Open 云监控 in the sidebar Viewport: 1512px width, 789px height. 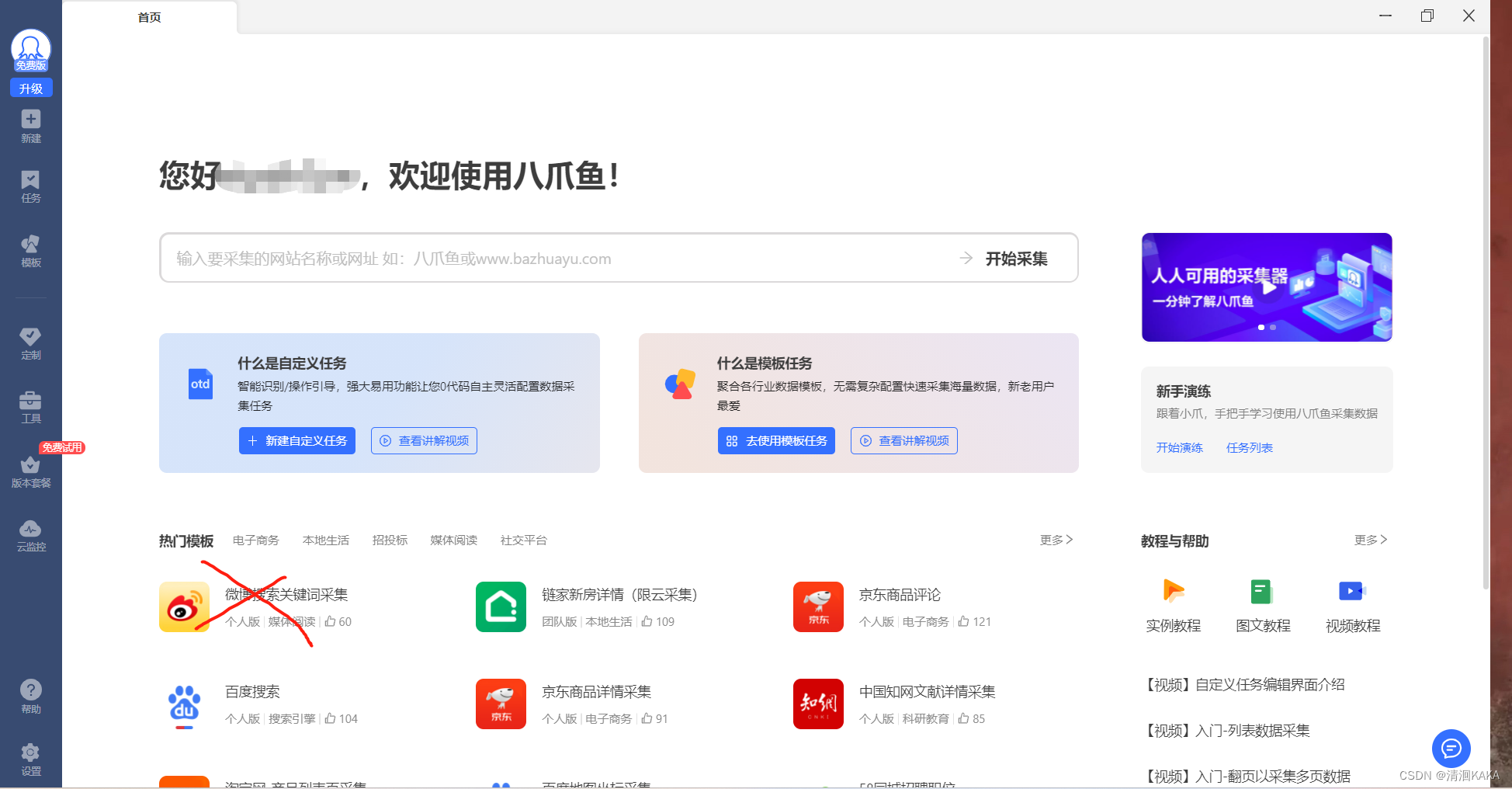click(x=31, y=536)
